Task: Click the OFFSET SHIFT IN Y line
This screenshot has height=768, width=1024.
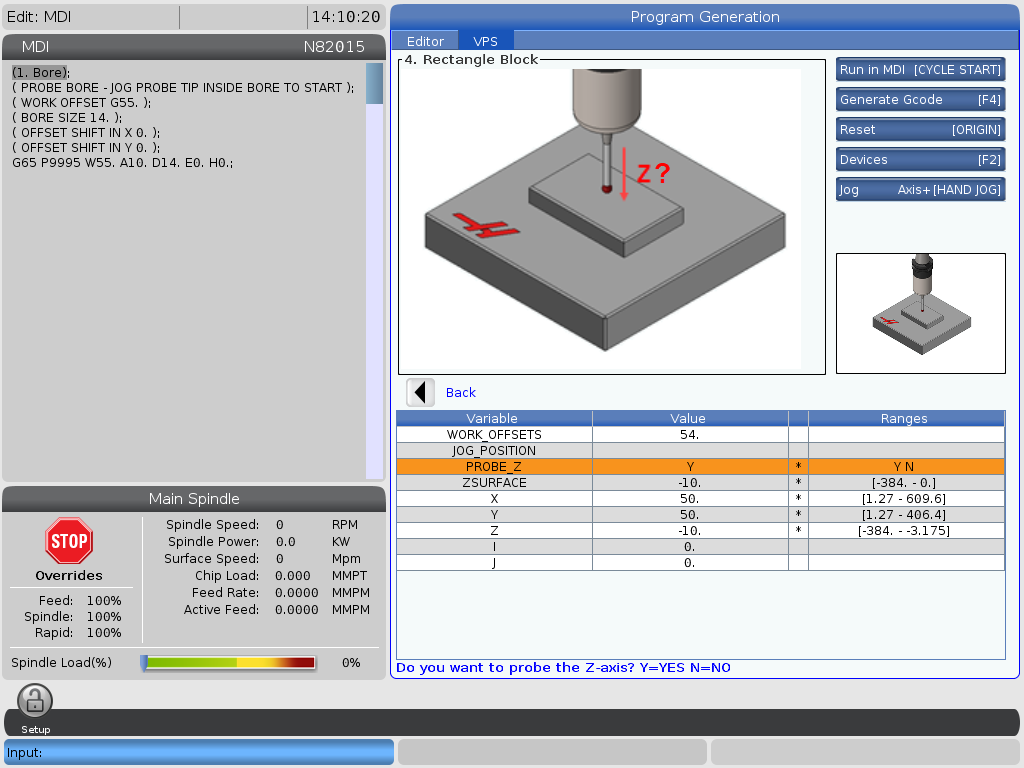Action: pos(86,148)
